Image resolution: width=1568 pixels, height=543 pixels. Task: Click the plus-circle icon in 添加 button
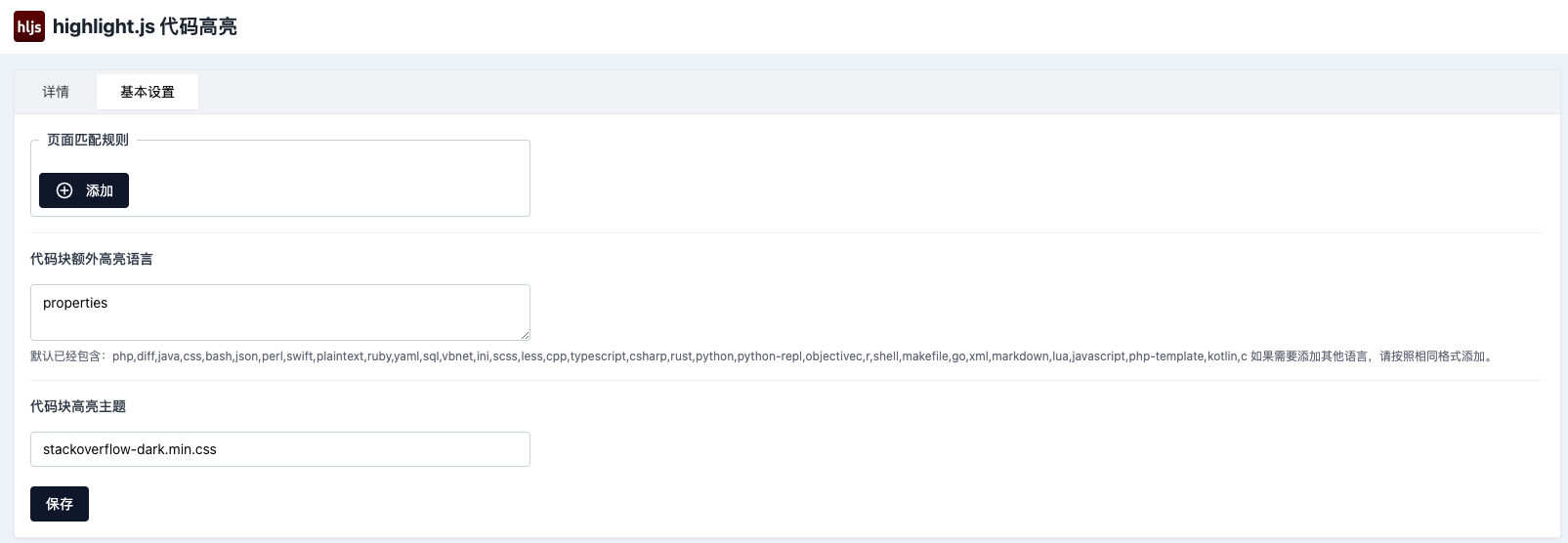click(x=64, y=190)
